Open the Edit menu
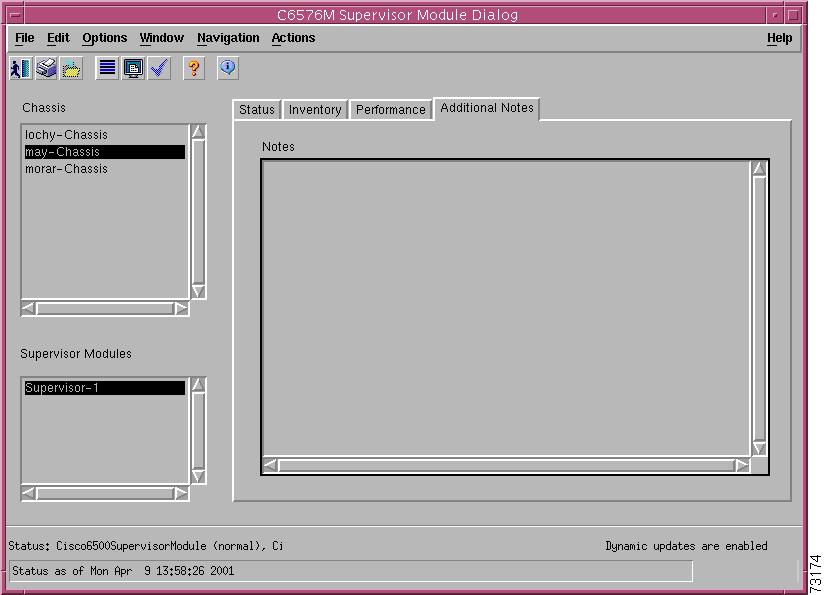Image resolution: width=826 pixels, height=595 pixels. pos(58,38)
